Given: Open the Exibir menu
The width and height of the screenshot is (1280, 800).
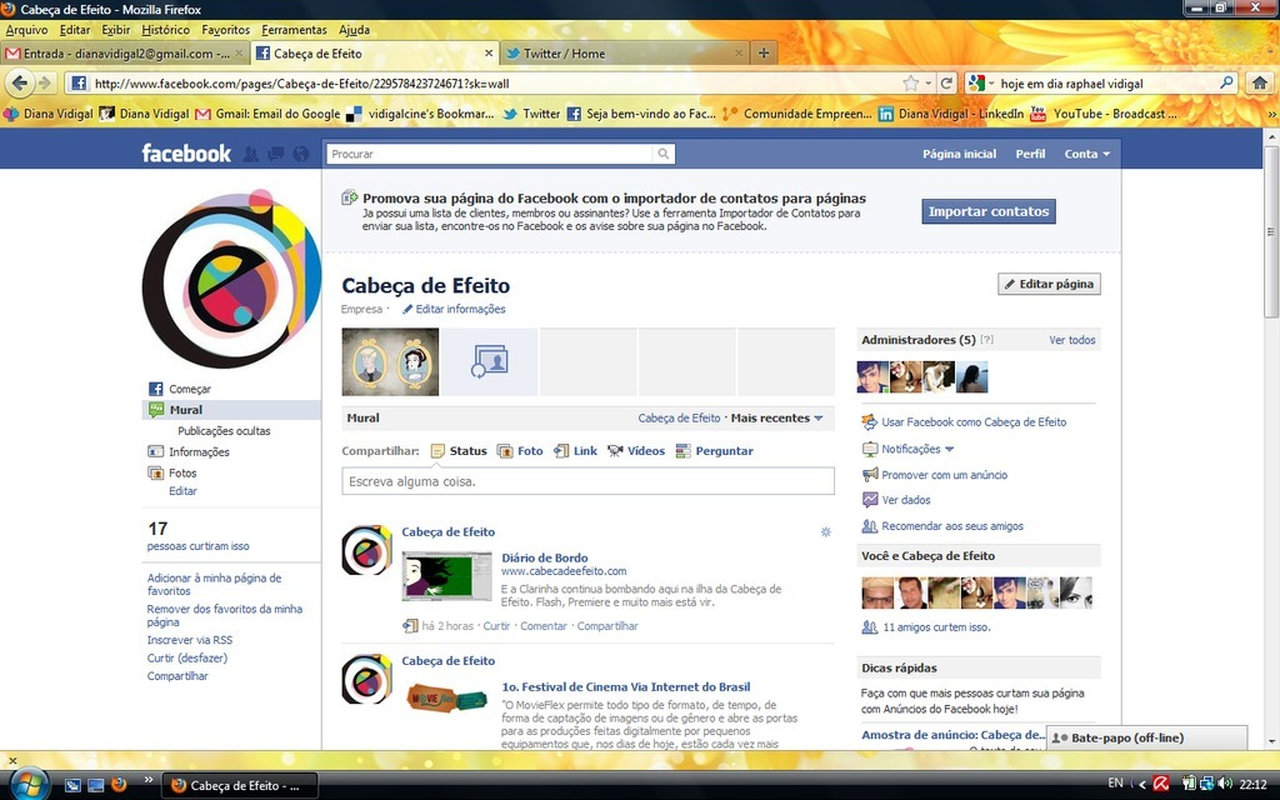Looking at the screenshot, I should point(116,30).
